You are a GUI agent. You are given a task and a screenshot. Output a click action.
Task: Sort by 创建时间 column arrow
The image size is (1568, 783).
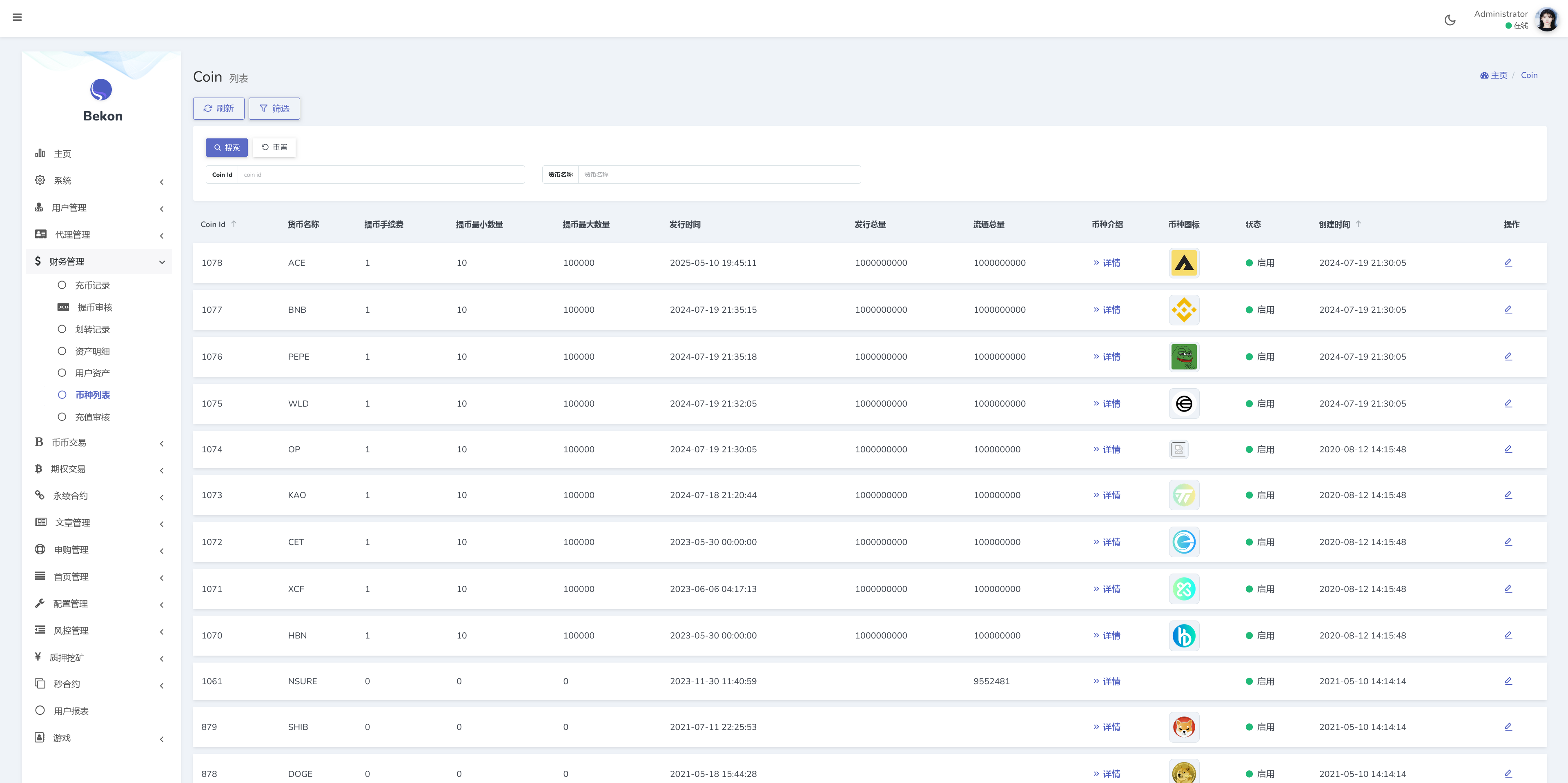1359,224
